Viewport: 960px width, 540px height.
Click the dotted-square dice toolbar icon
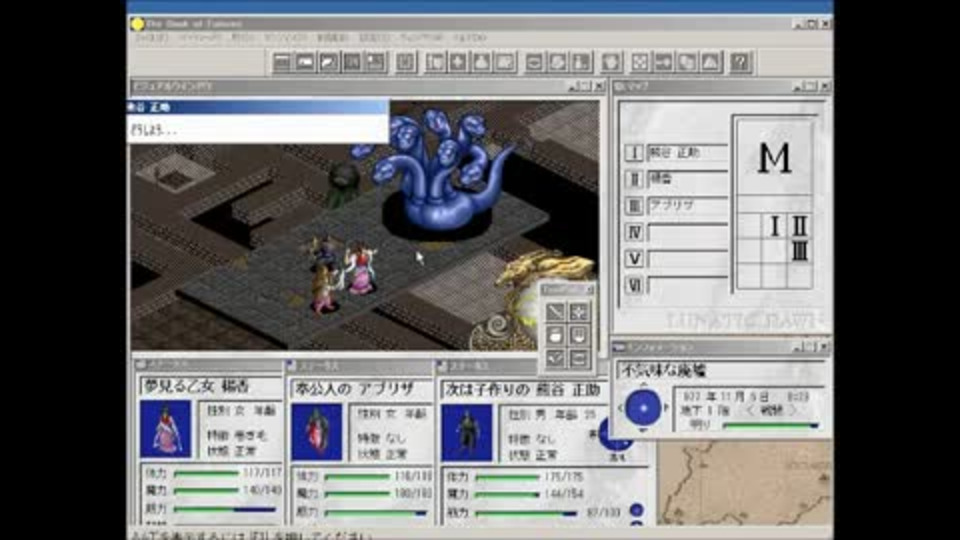pyautogui.click(x=639, y=62)
